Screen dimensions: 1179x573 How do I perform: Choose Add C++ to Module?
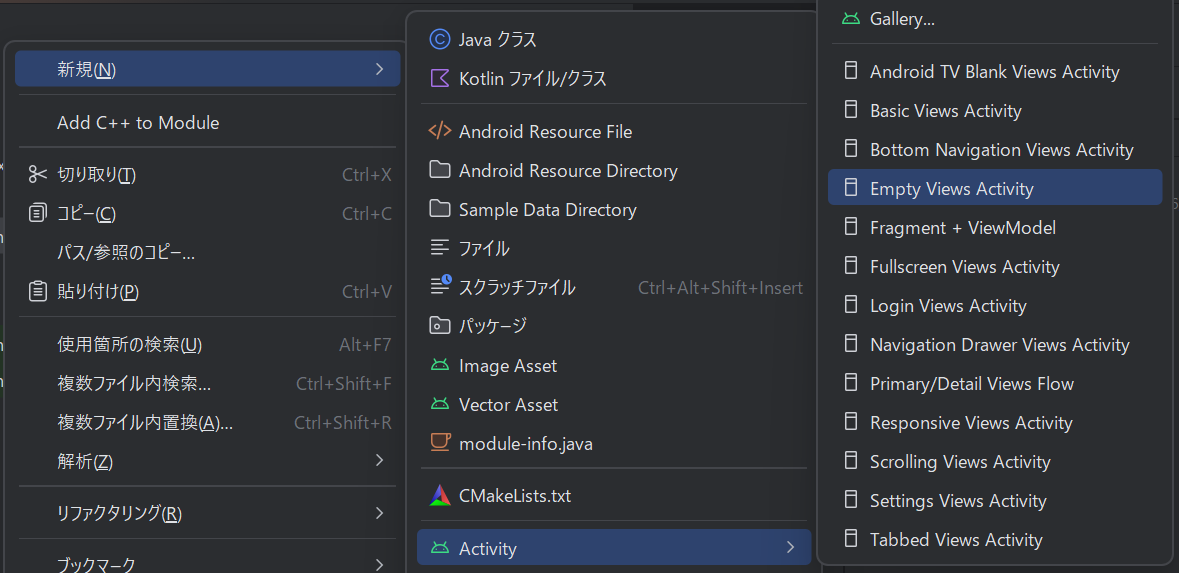138,123
